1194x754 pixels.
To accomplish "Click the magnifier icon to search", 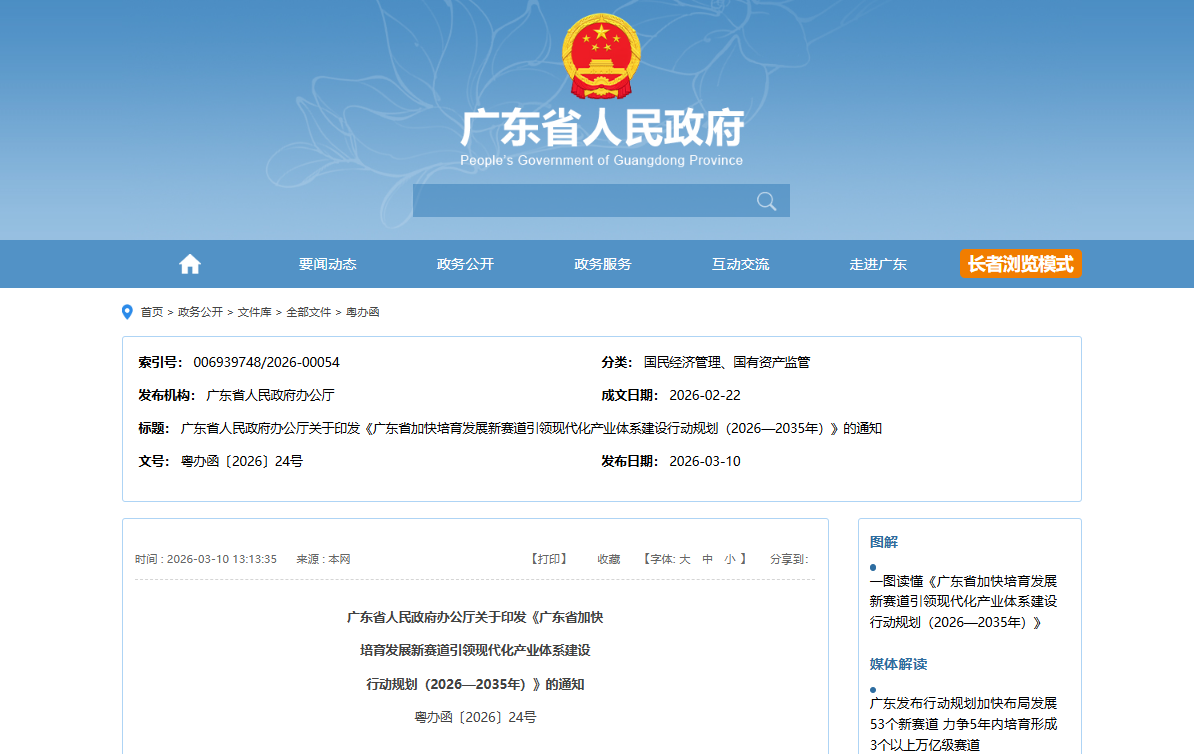I will click(766, 200).
